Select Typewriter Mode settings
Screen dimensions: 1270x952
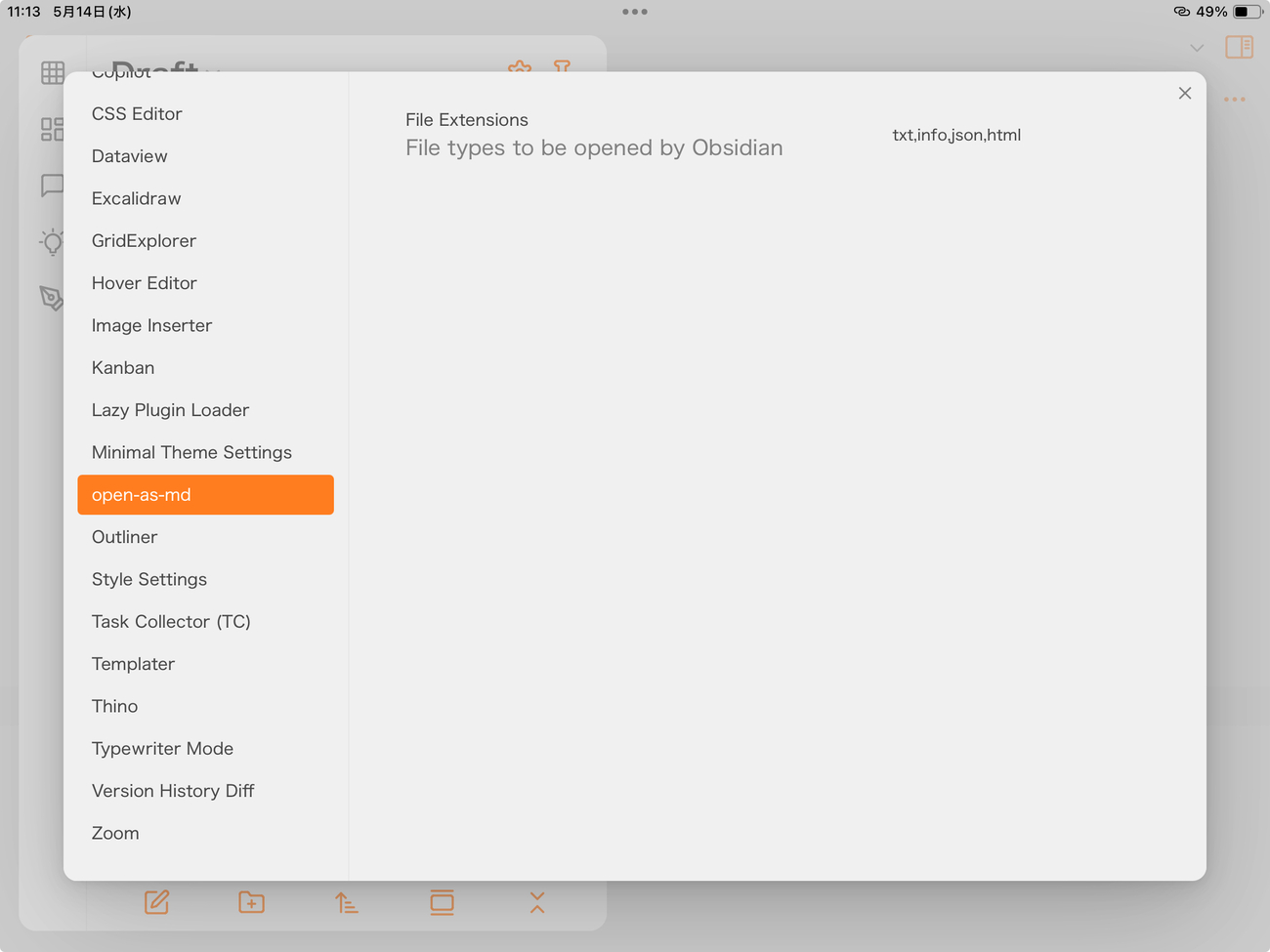(x=205, y=749)
